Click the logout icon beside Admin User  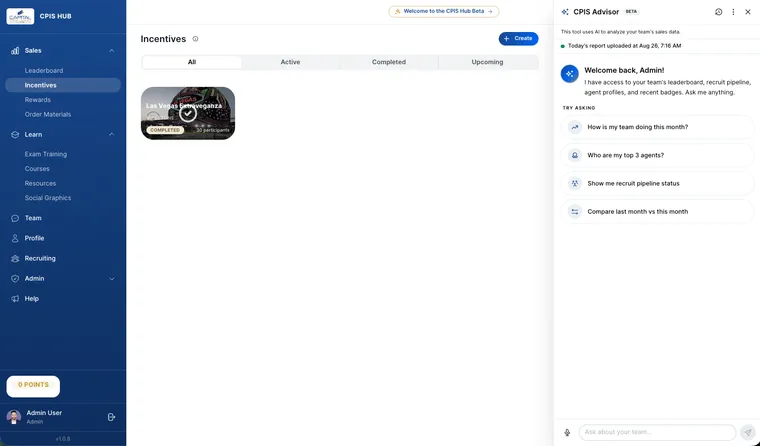pyautogui.click(x=111, y=417)
